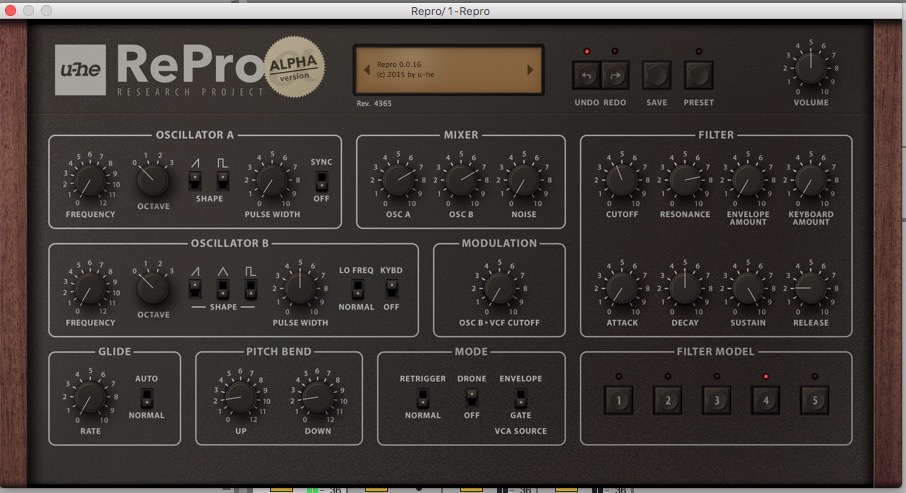This screenshot has height=493, width=906.
Task: Toggle the Retrigger/Normal mode switch
Action: coord(423,397)
